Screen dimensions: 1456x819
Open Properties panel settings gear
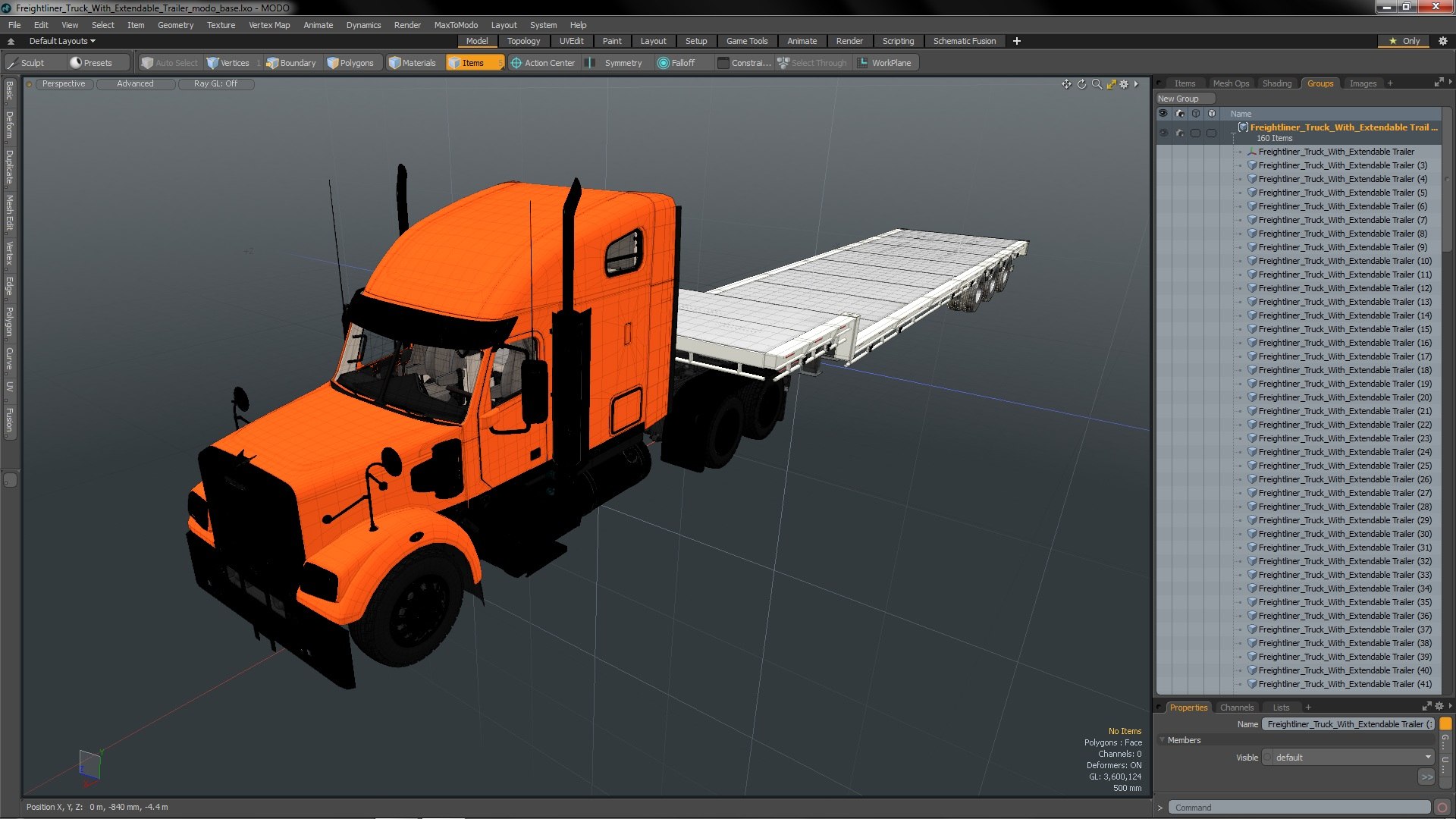point(1439,706)
